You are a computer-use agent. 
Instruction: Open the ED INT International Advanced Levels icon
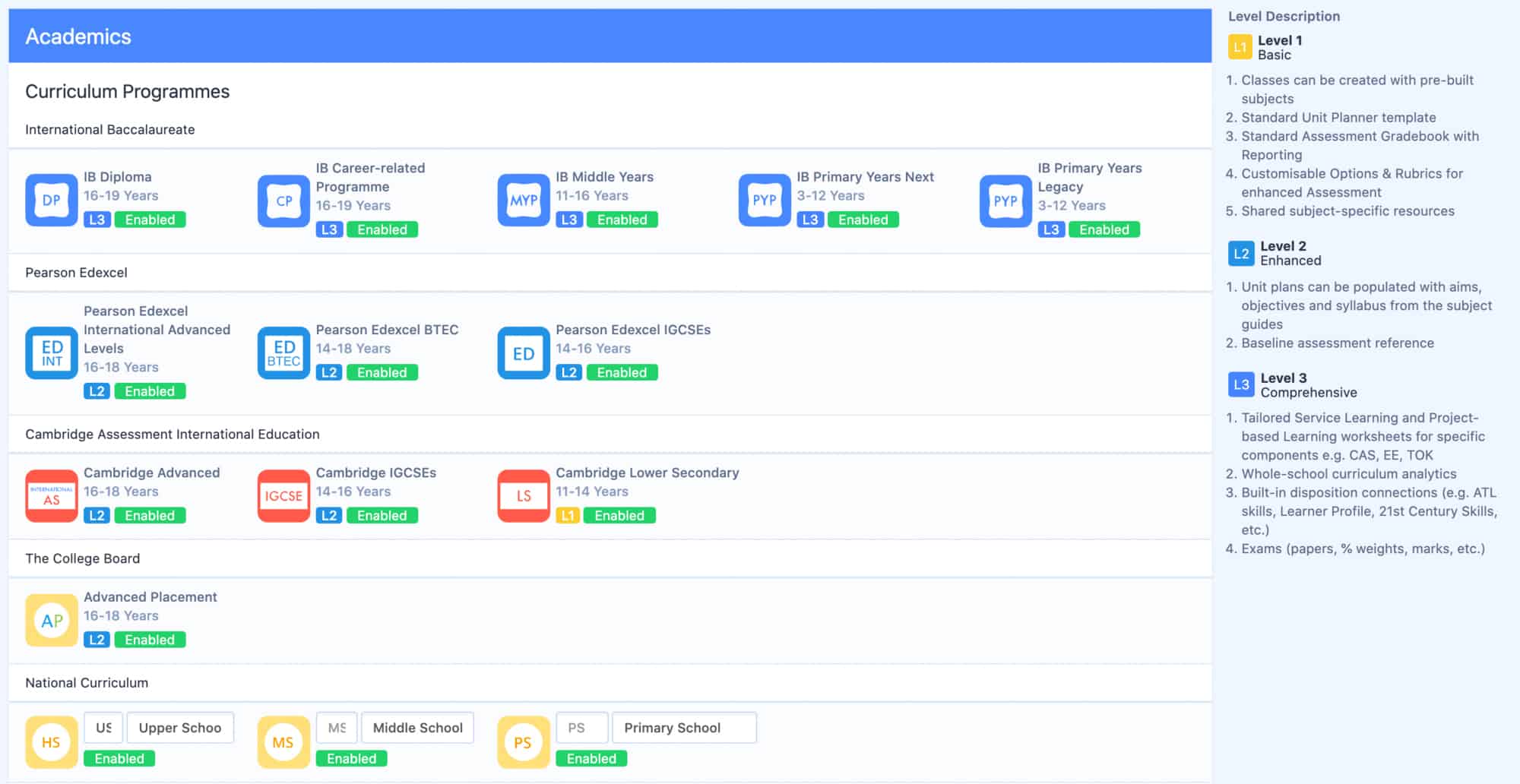[52, 353]
